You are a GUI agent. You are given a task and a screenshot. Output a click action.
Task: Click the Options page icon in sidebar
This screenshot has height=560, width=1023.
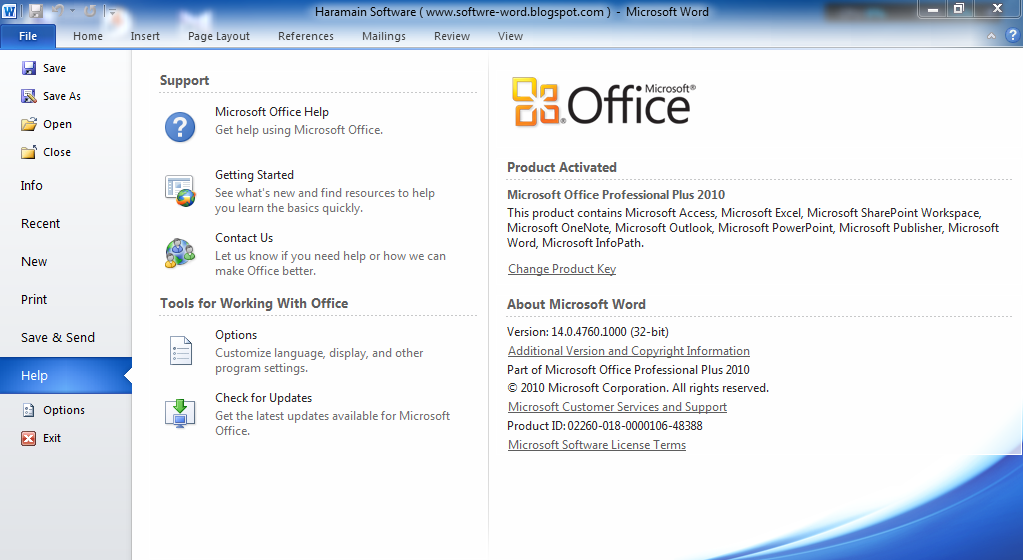(x=29, y=410)
